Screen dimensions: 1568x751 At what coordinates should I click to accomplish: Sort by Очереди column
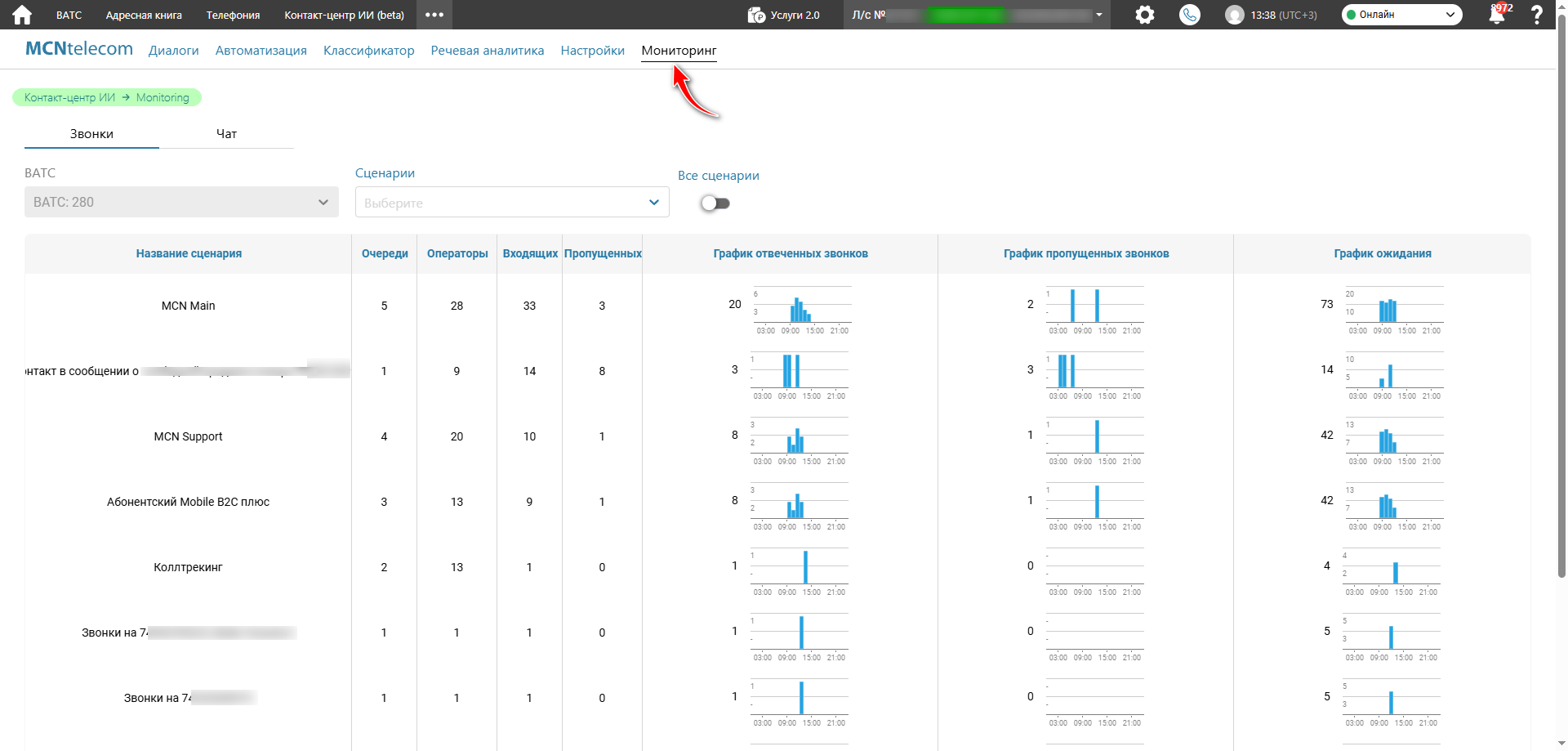click(385, 253)
